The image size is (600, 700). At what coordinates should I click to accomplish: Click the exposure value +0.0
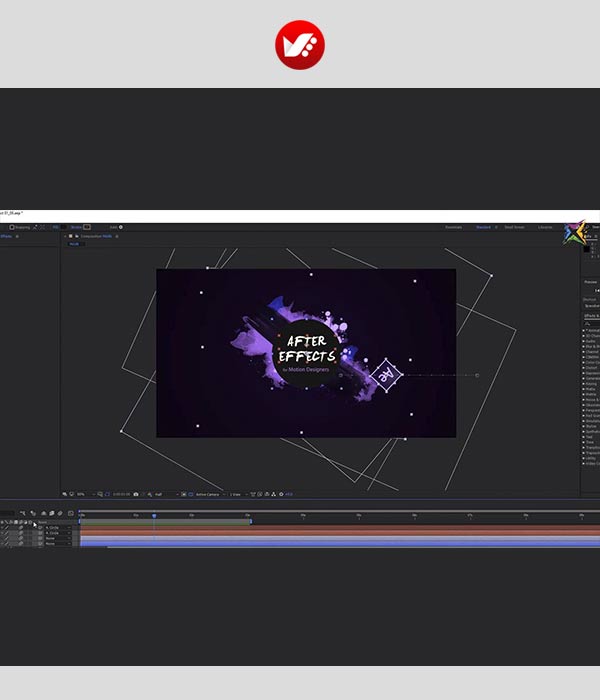(x=289, y=494)
